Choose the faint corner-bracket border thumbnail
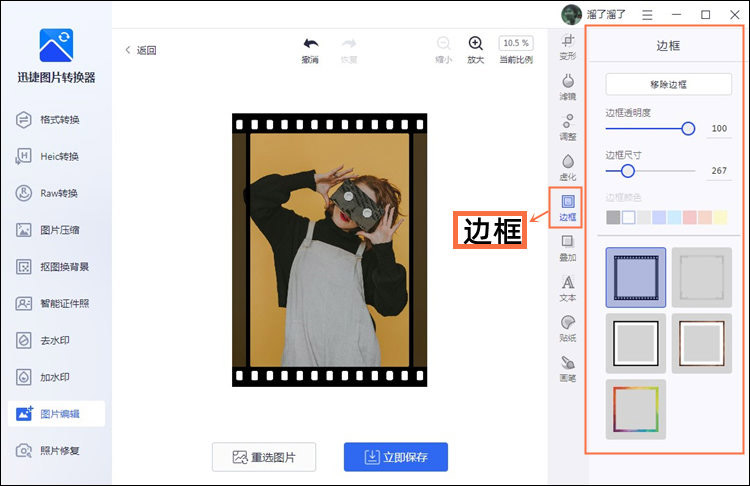 tap(702, 277)
